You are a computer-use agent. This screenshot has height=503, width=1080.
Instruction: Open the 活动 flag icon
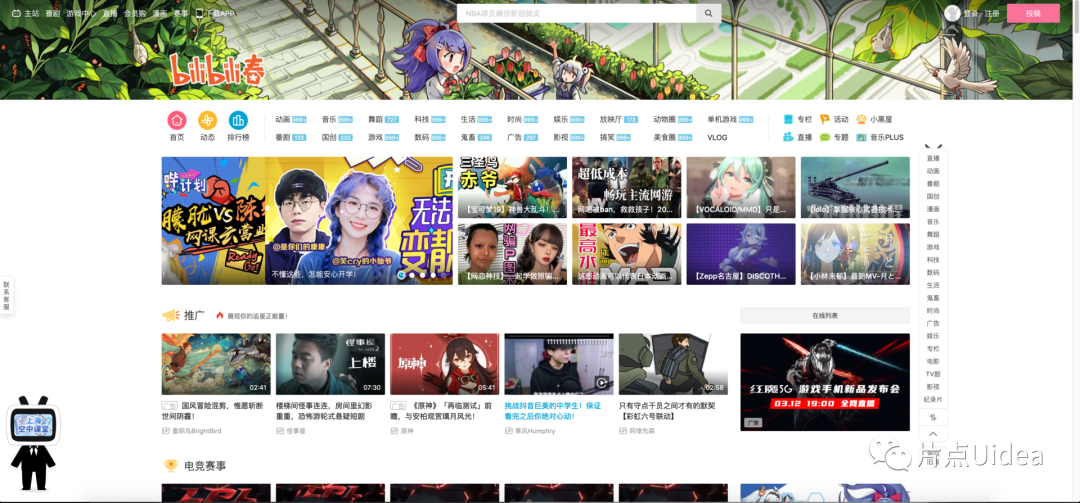(x=825, y=119)
